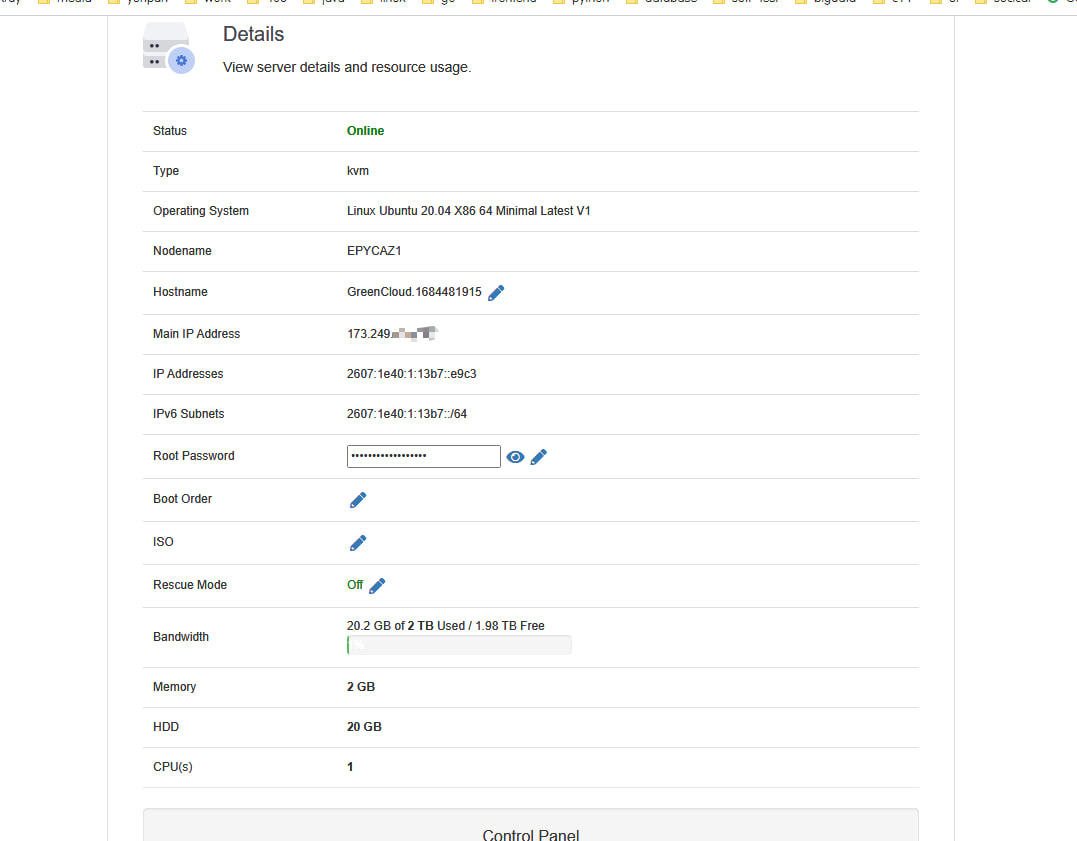Click the main IP value 173.249
This screenshot has height=841, width=1077.
(369, 334)
